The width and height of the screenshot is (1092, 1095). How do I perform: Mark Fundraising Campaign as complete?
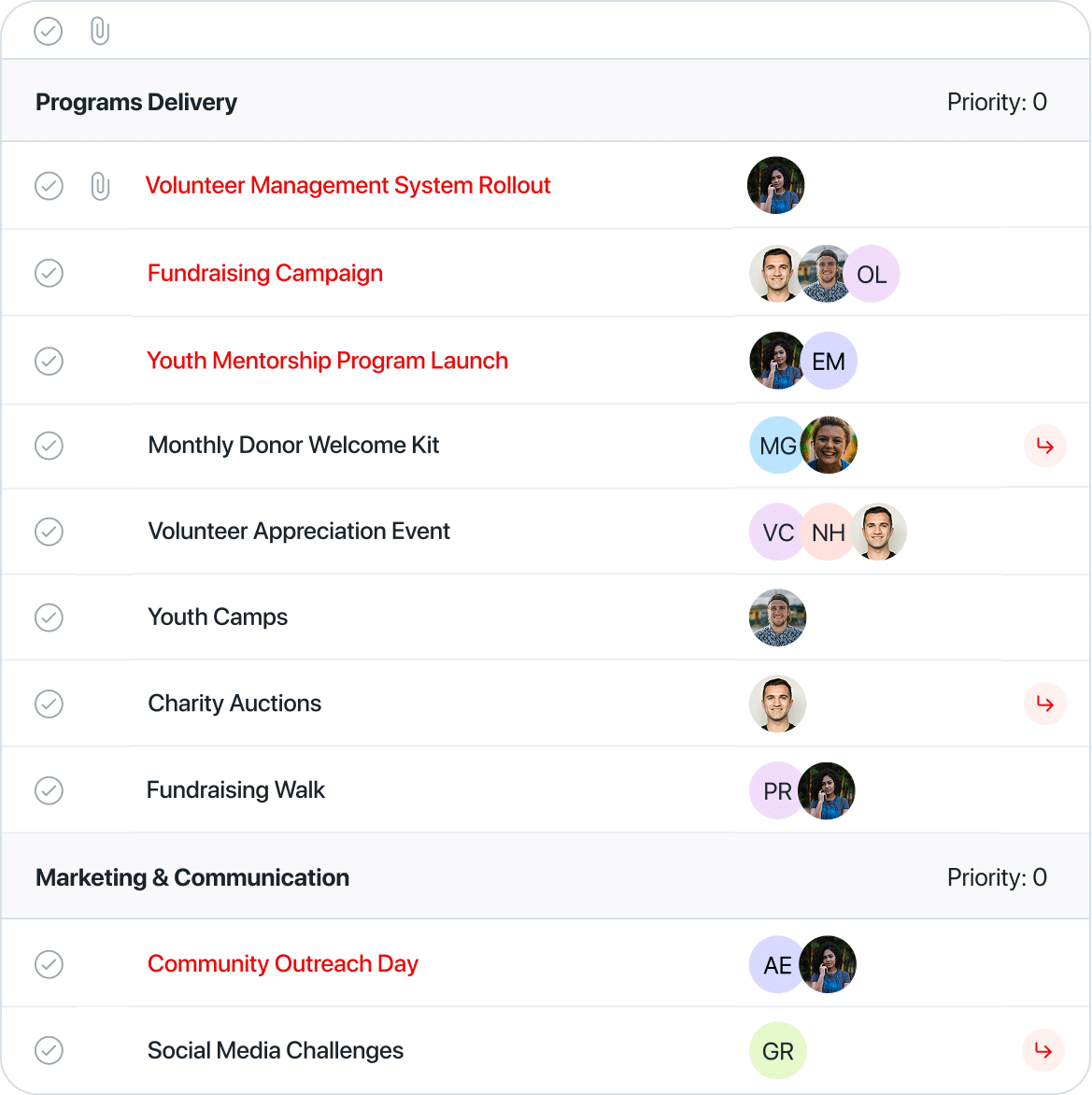(x=49, y=273)
